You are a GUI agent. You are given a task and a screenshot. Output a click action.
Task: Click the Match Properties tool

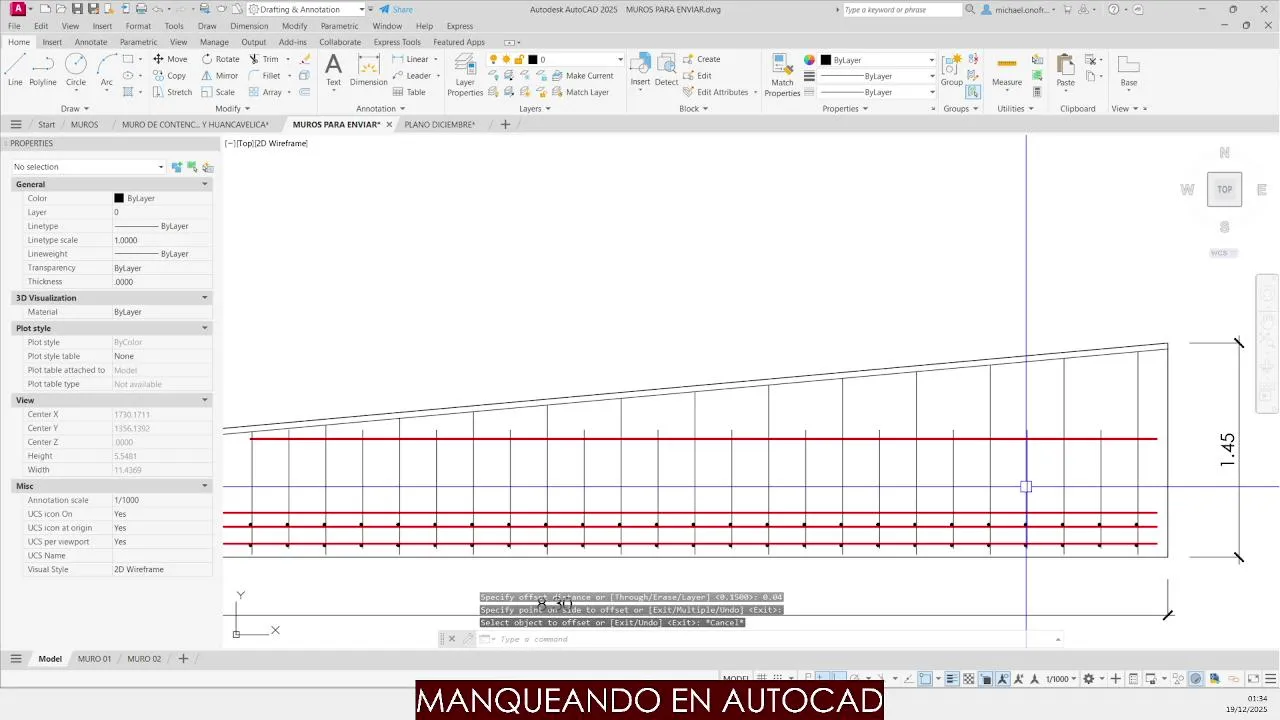click(x=782, y=75)
